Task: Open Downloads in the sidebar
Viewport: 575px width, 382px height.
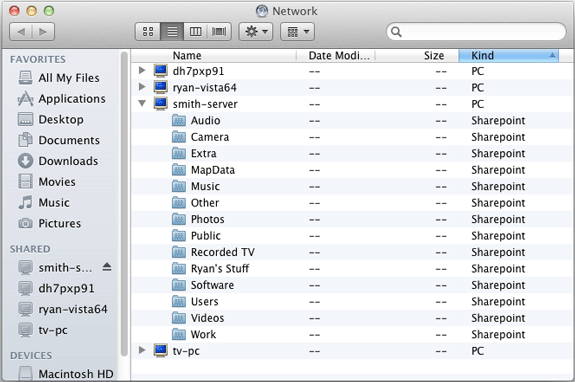Action: (58, 161)
